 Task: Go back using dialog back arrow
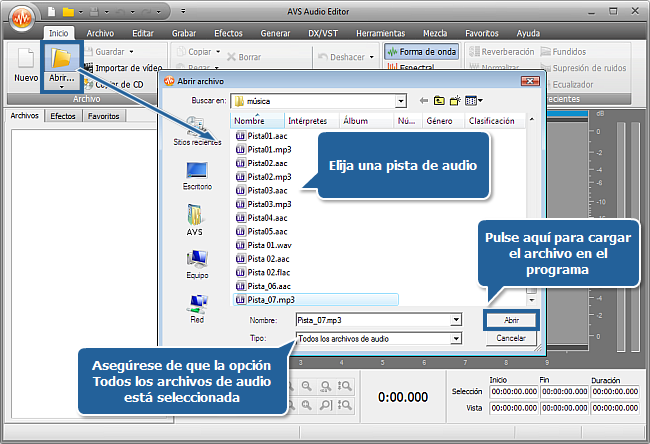pyautogui.click(x=423, y=101)
